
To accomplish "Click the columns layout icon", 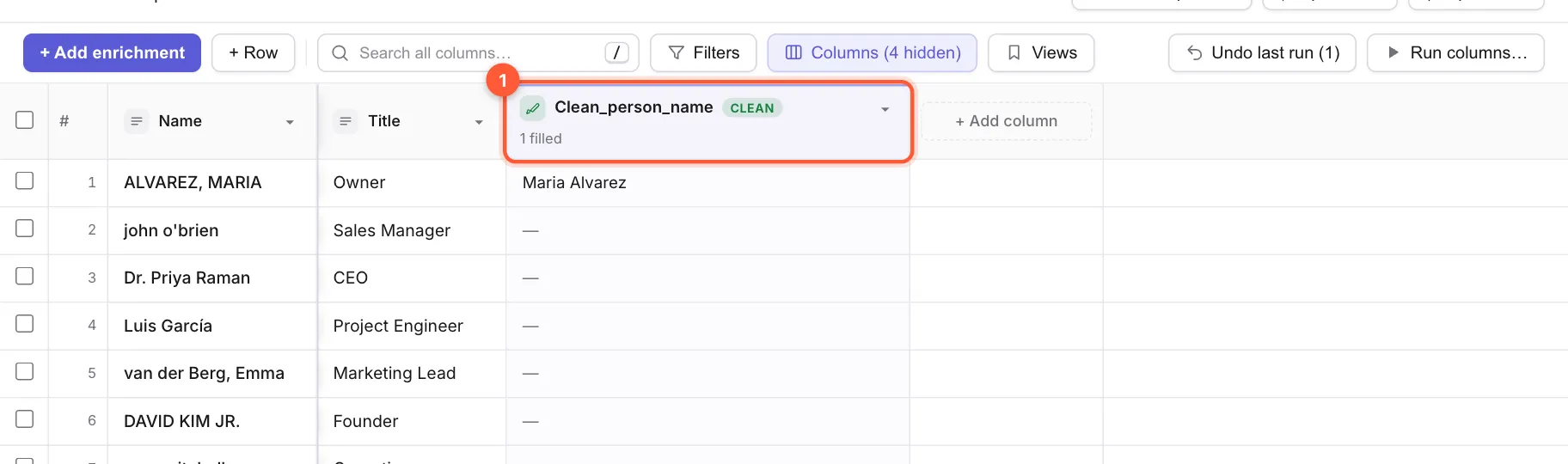I will (793, 53).
